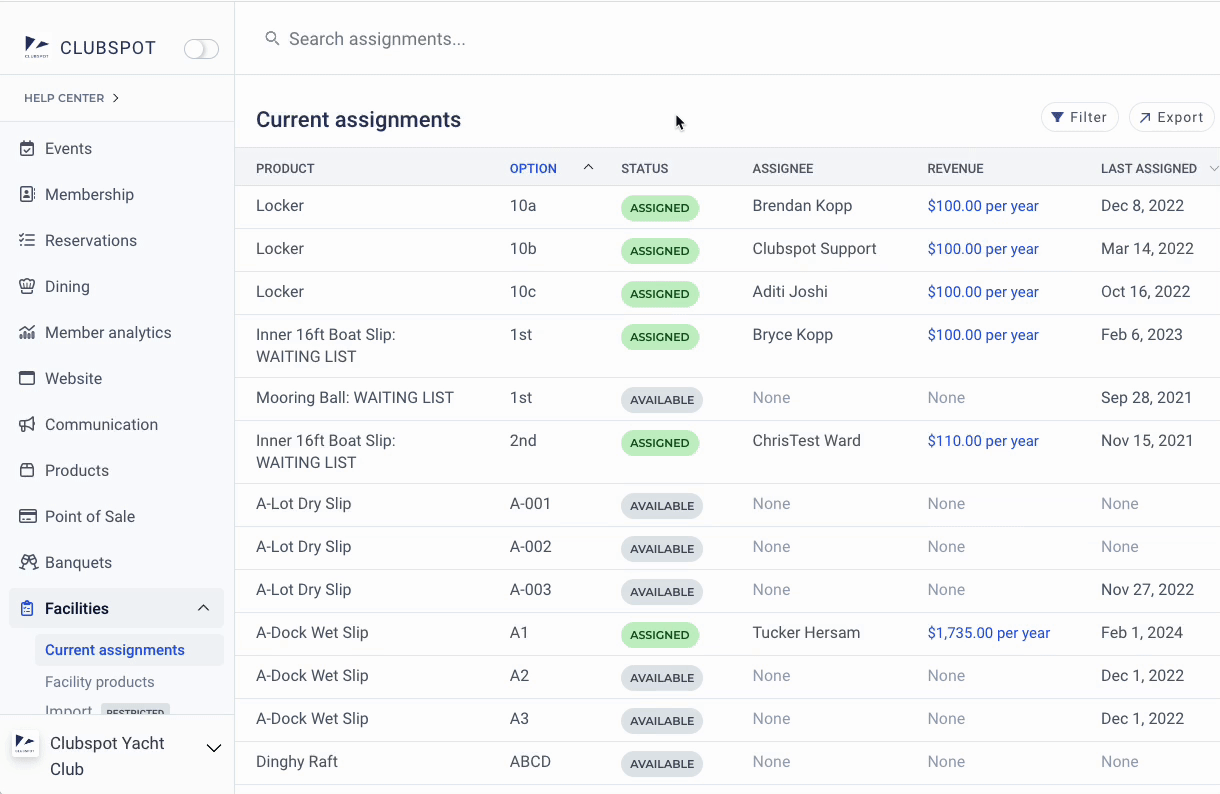This screenshot has height=794, width=1220.
Task: Click the Reservations checklist icon
Action: pos(27,240)
